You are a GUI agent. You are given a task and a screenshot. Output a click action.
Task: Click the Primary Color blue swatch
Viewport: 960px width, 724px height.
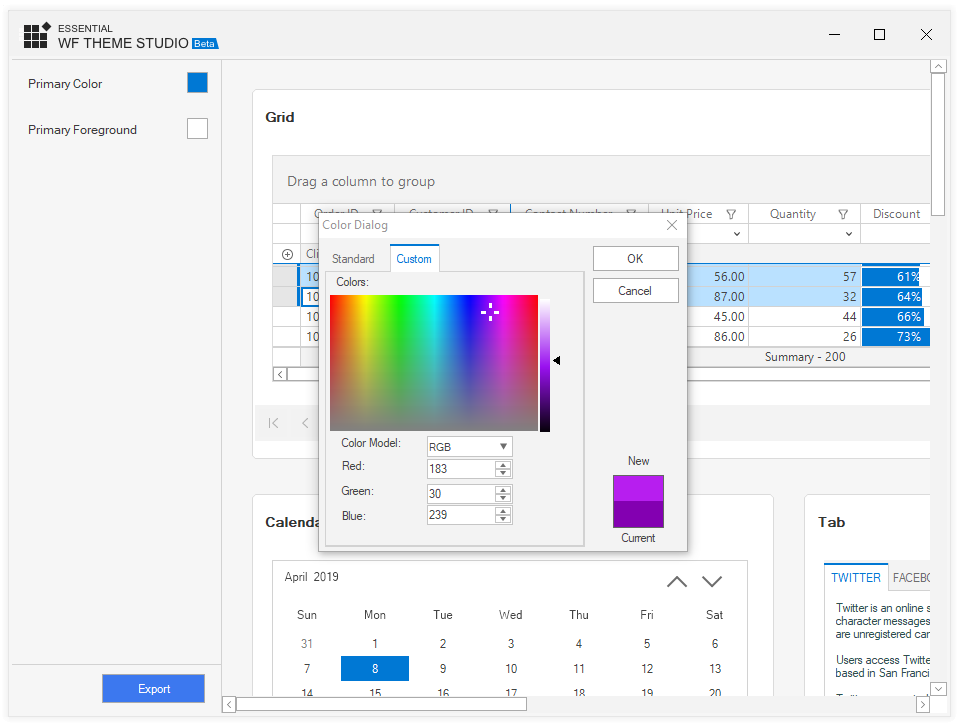[x=197, y=83]
